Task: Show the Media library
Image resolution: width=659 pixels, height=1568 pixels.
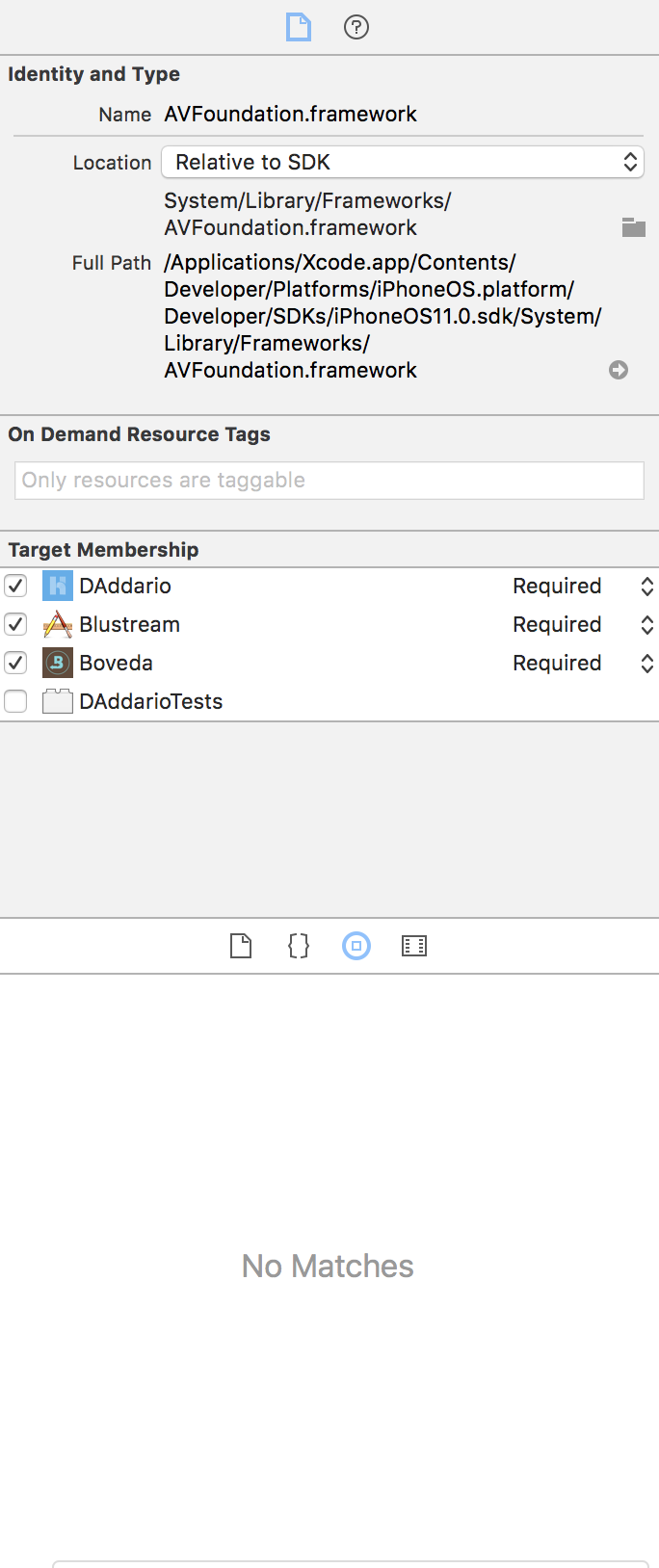Action: click(x=414, y=946)
